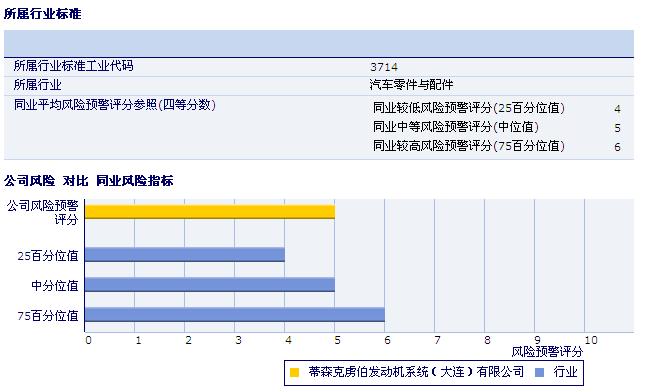Click the 所属行业标准 heading
The height and width of the screenshot is (392, 667).
(43, 14)
